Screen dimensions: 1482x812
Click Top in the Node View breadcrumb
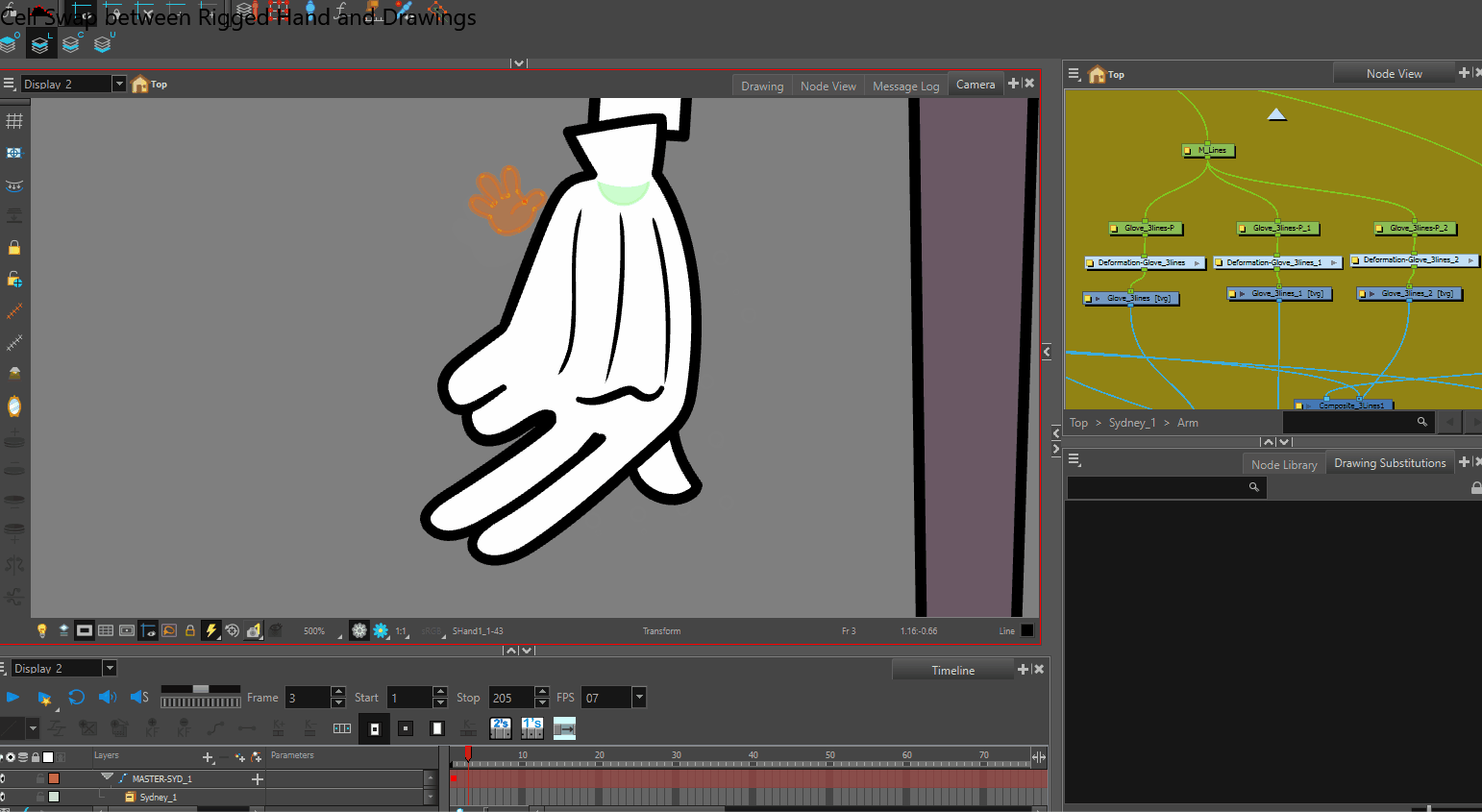(x=1079, y=423)
